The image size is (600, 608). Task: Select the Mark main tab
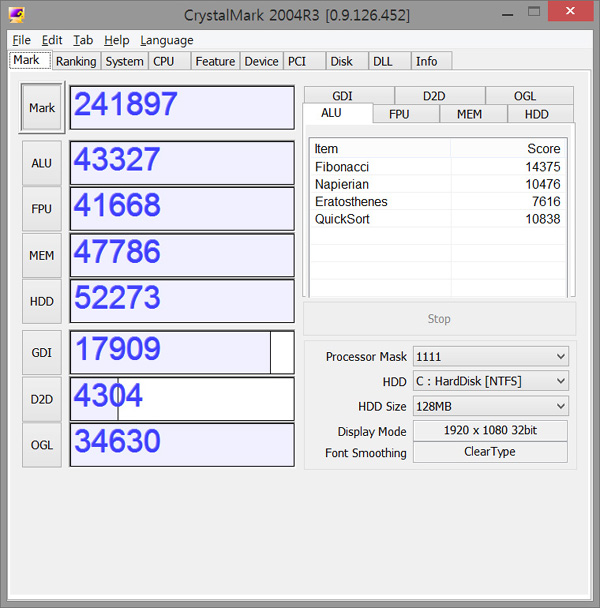tap(30, 60)
